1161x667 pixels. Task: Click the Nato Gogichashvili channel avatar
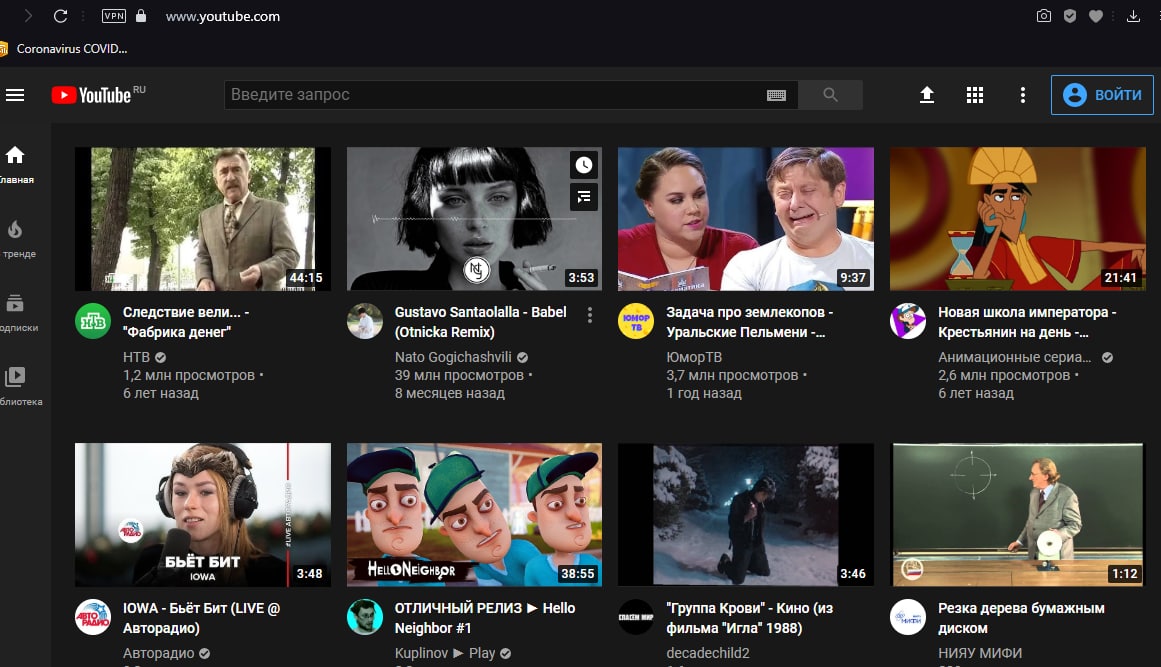tap(365, 321)
